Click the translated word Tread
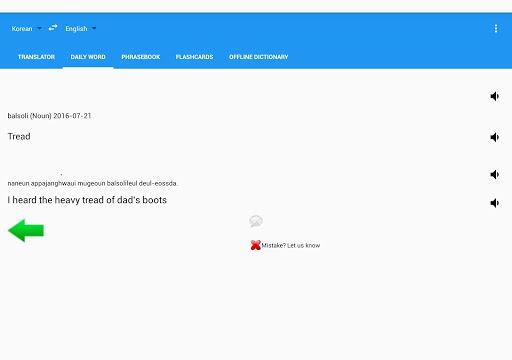 click(19, 137)
